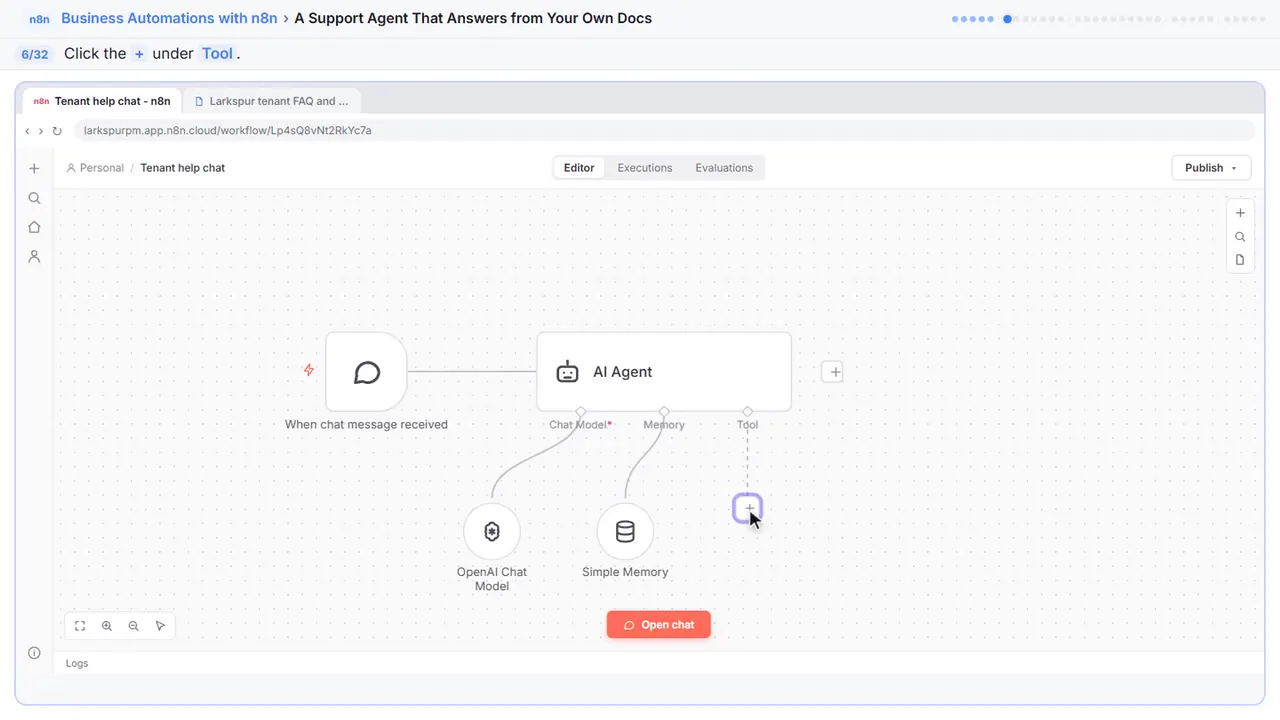1280x720 pixels.
Task: Click the note icon at canvas right
Action: [1240, 260]
